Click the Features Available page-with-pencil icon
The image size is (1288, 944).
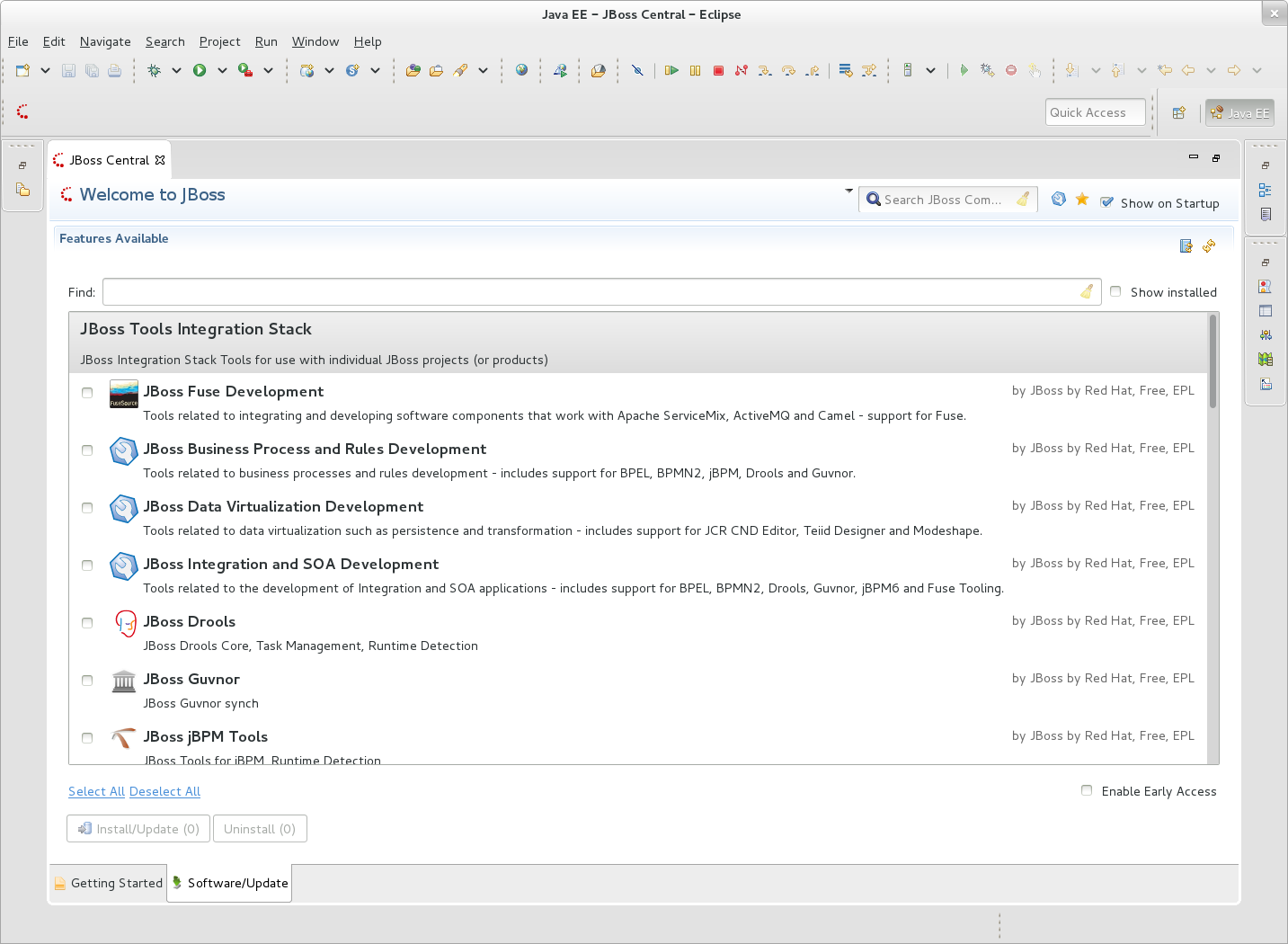pos(1186,245)
